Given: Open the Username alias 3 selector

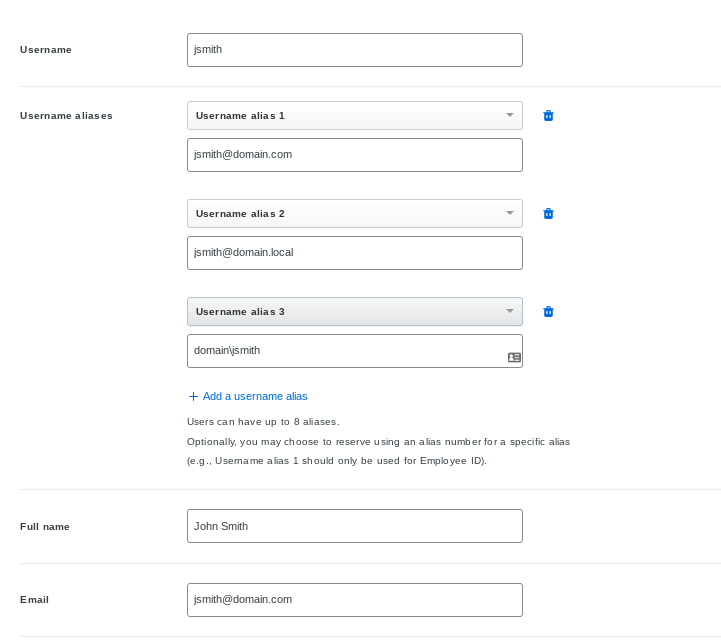Looking at the screenshot, I should pyautogui.click(x=354, y=312).
